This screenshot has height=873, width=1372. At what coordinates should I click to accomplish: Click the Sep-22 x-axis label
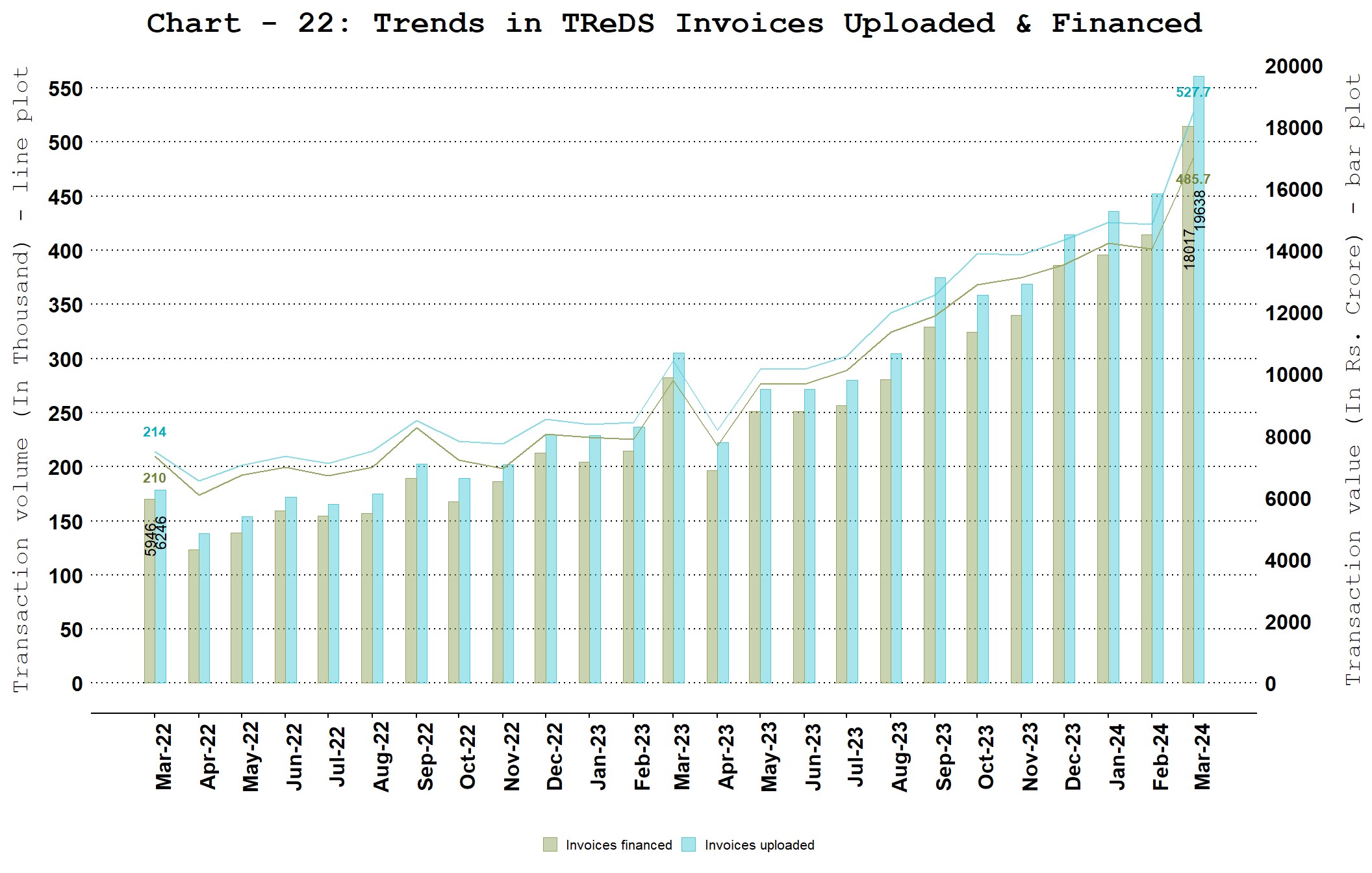click(425, 757)
